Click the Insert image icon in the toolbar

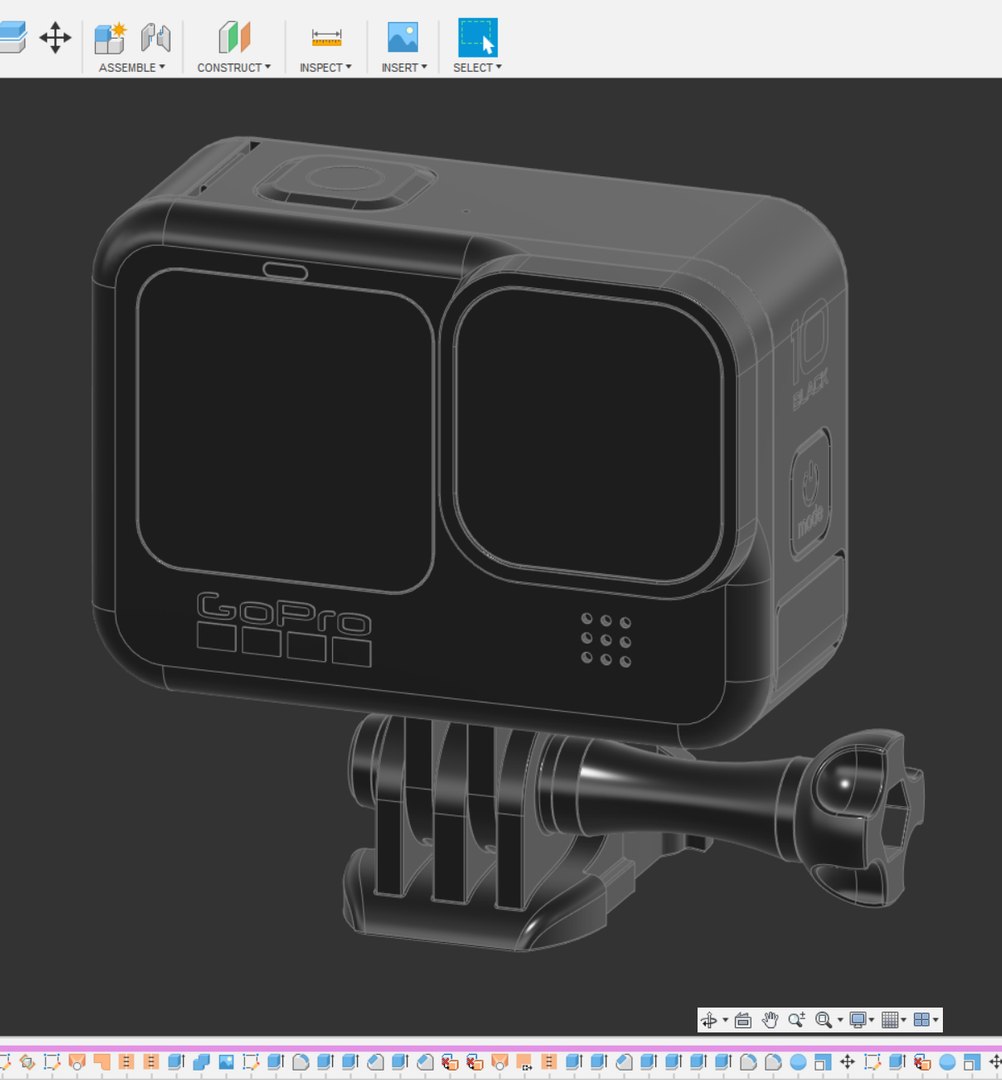[403, 37]
